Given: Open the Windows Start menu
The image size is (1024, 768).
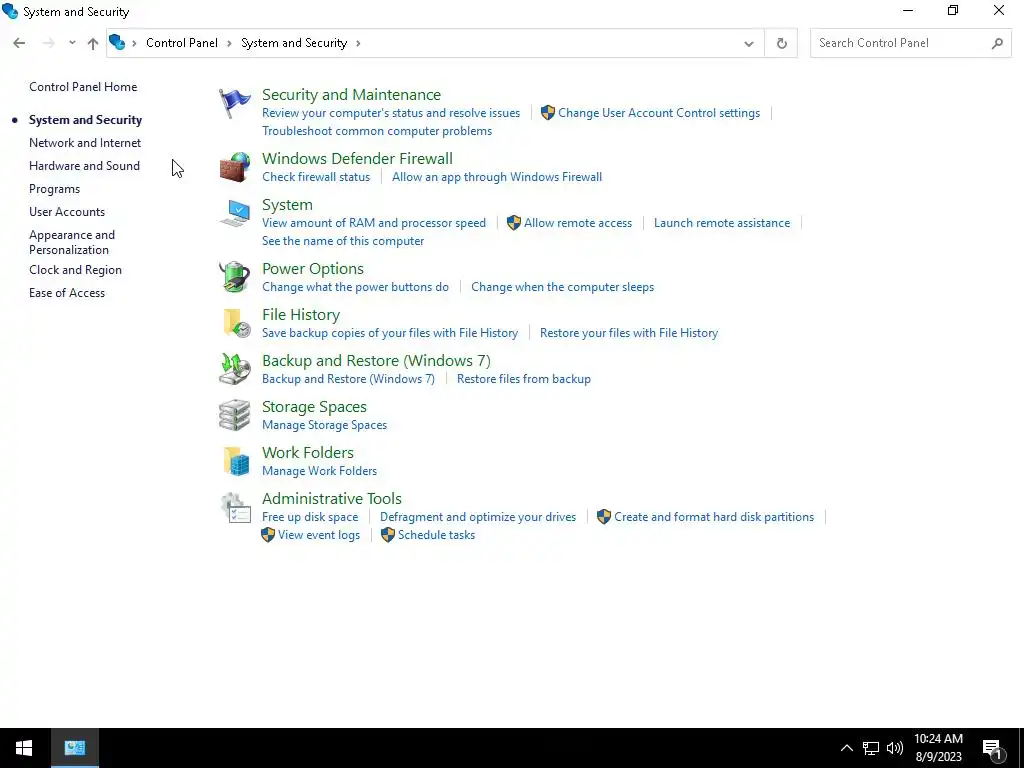Looking at the screenshot, I should pyautogui.click(x=24, y=748).
